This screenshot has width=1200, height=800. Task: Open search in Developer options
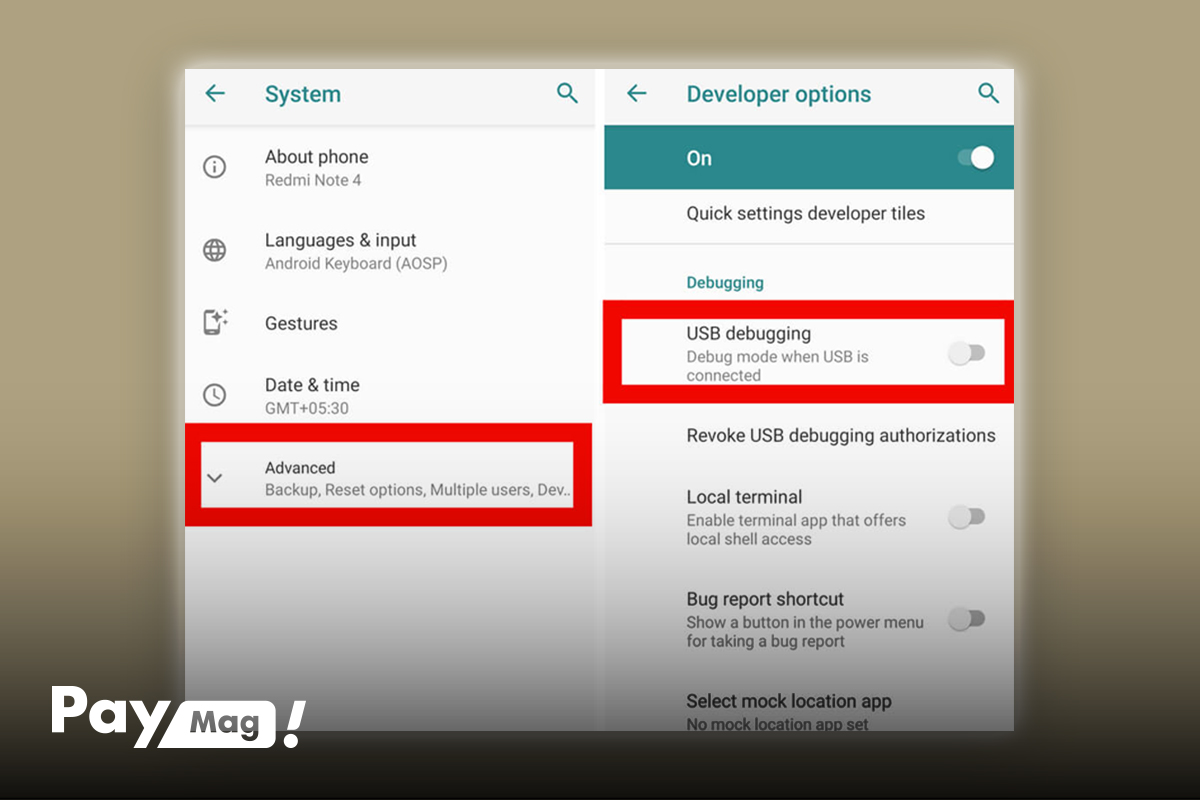988,94
